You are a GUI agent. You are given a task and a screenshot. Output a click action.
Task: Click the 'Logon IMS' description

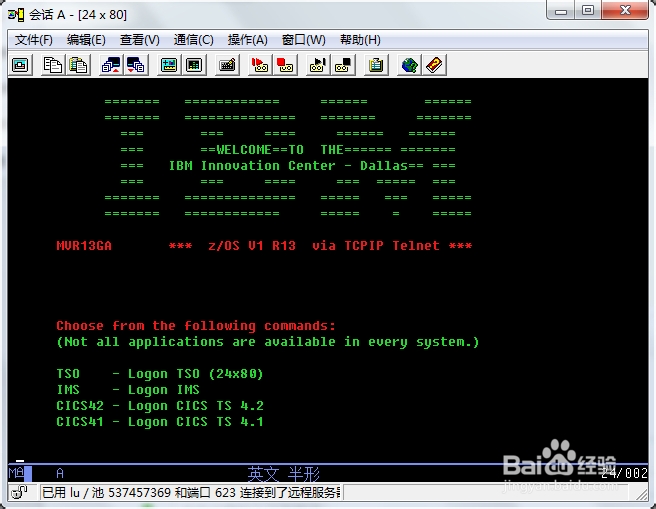pos(164,389)
